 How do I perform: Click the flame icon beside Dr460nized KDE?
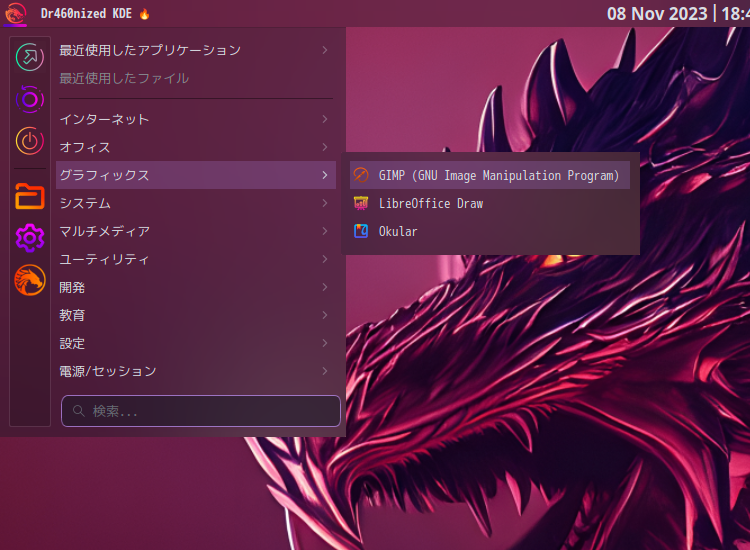(x=144, y=14)
